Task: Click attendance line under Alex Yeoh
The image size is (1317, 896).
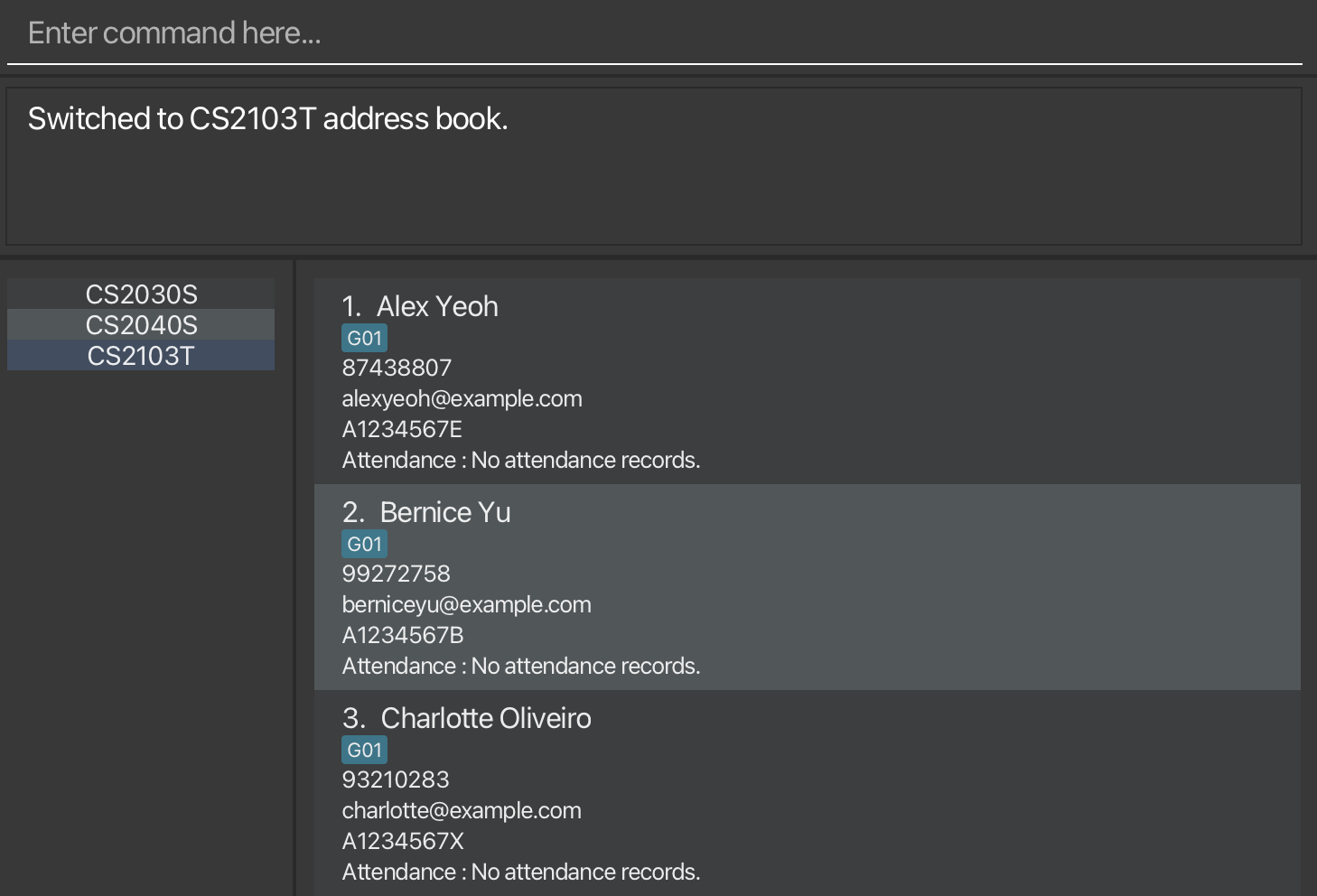Action: (521, 460)
